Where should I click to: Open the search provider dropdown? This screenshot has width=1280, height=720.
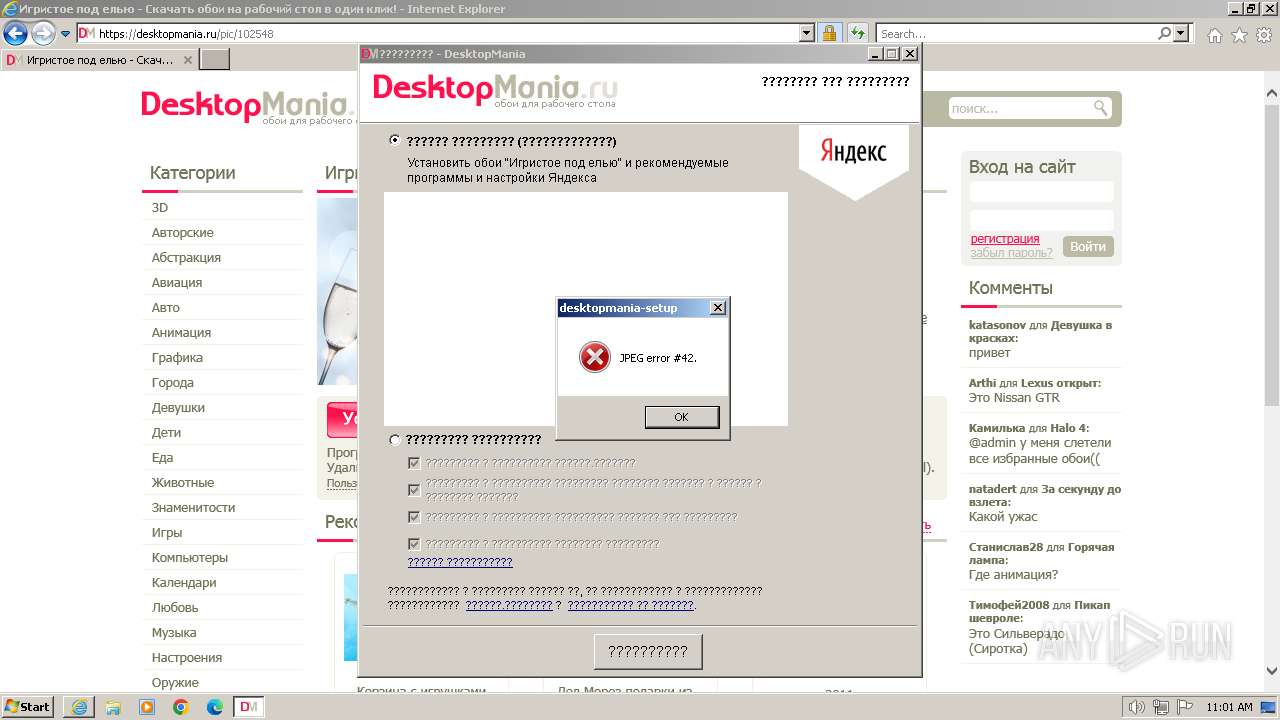click(1182, 33)
